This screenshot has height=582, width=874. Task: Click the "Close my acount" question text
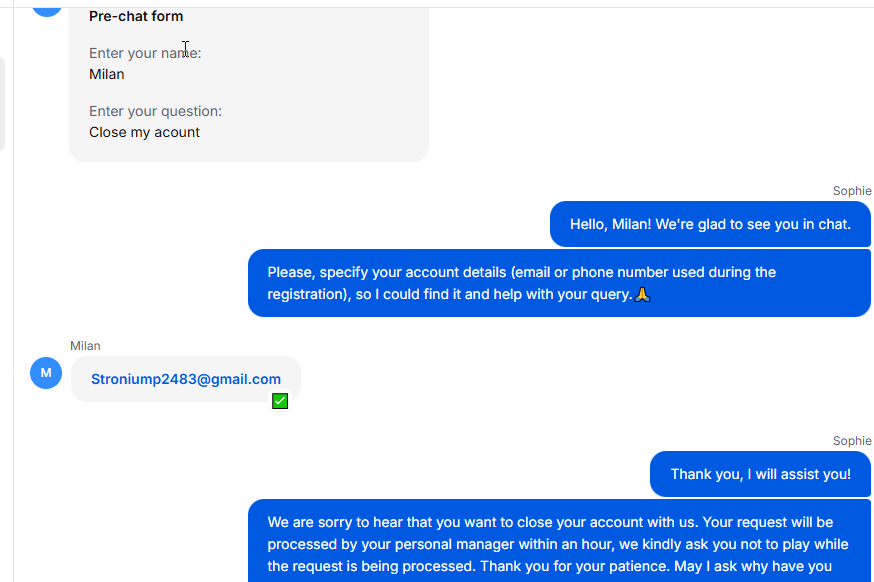tap(144, 132)
